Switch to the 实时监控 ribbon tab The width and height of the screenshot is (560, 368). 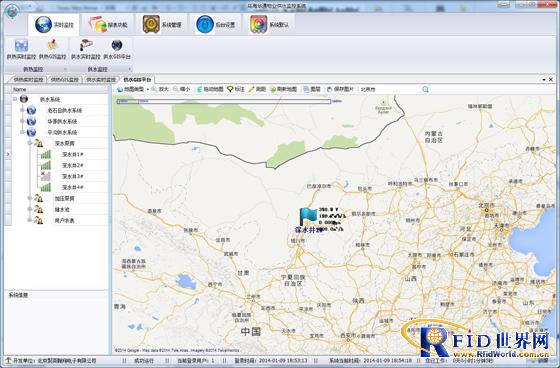pyautogui.click(x=54, y=25)
